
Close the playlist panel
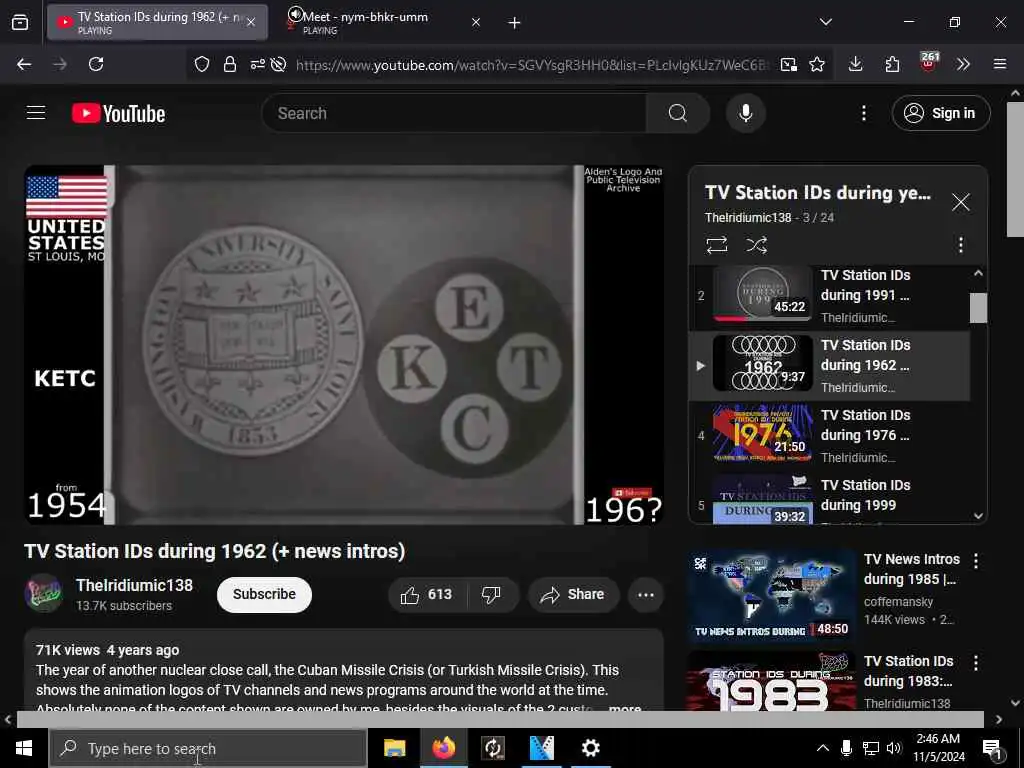[960, 202]
